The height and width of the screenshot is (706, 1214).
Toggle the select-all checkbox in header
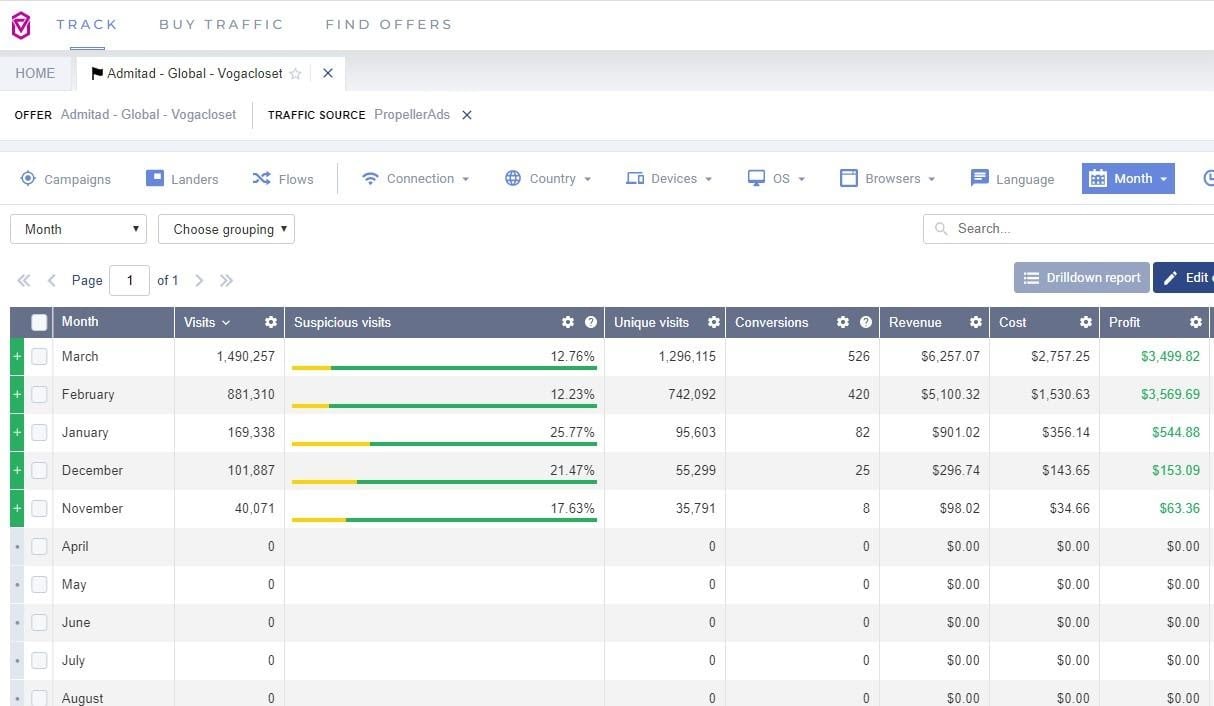[x=39, y=322]
